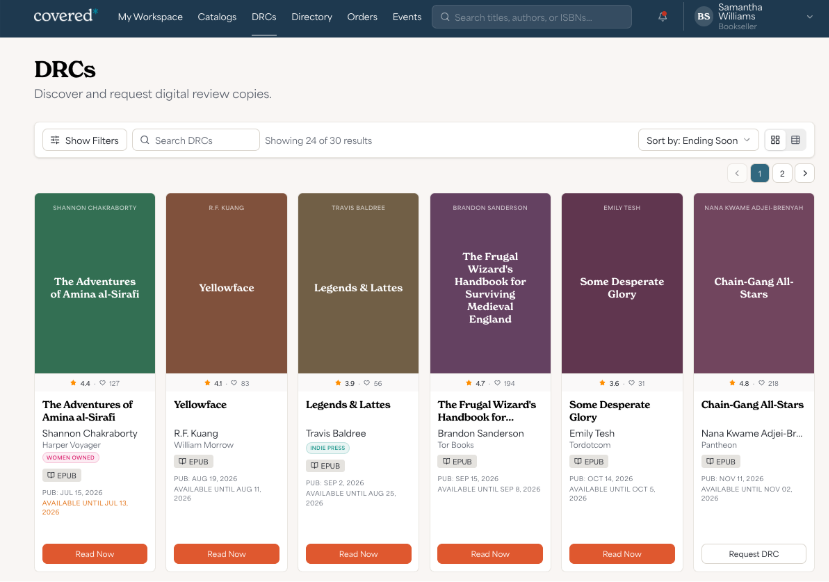Click the BS user avatar
The height and width of the screenshot is (582, 829).
(703, 16)
